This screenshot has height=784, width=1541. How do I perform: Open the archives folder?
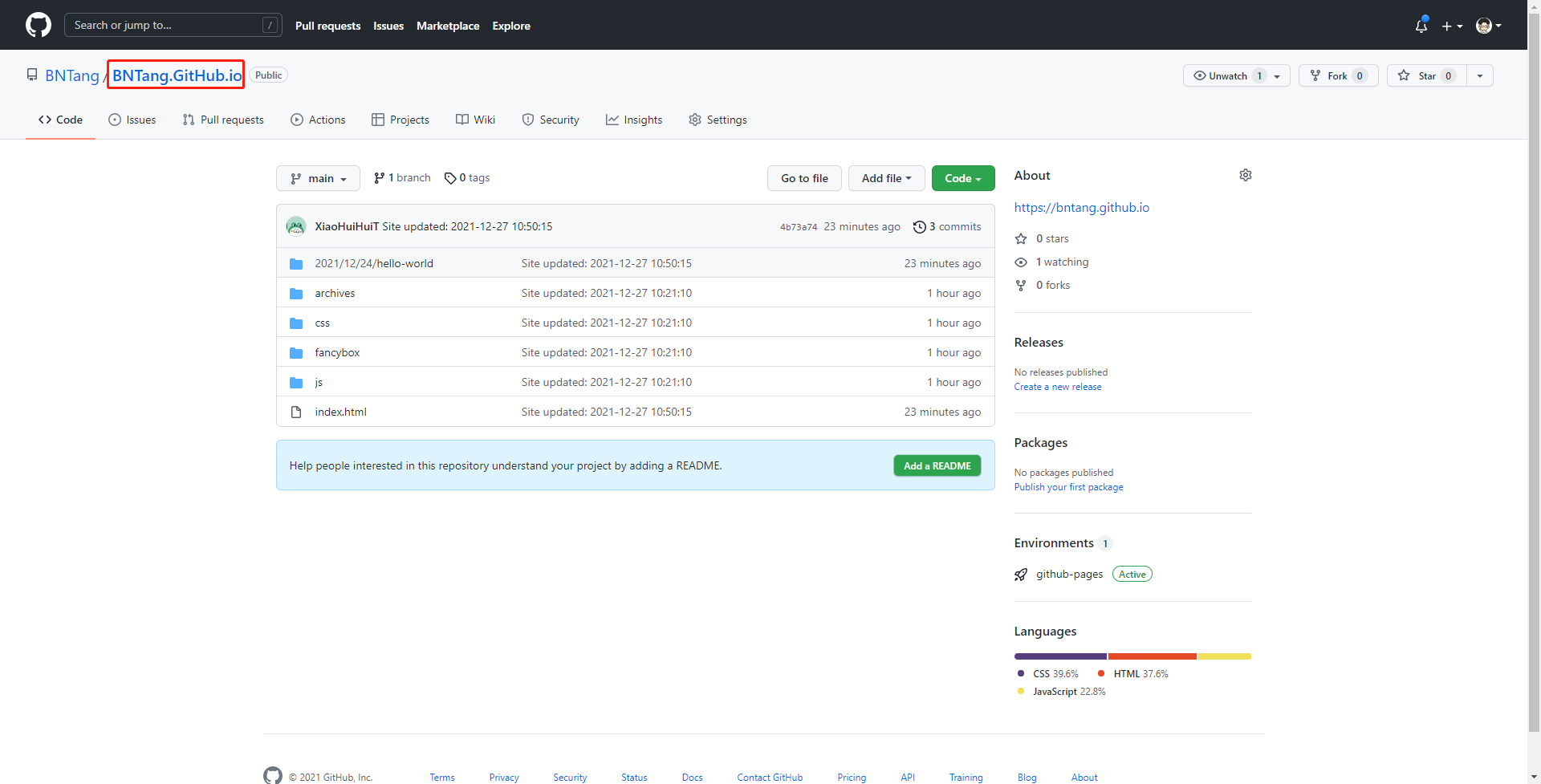click(x=335, y=293)
